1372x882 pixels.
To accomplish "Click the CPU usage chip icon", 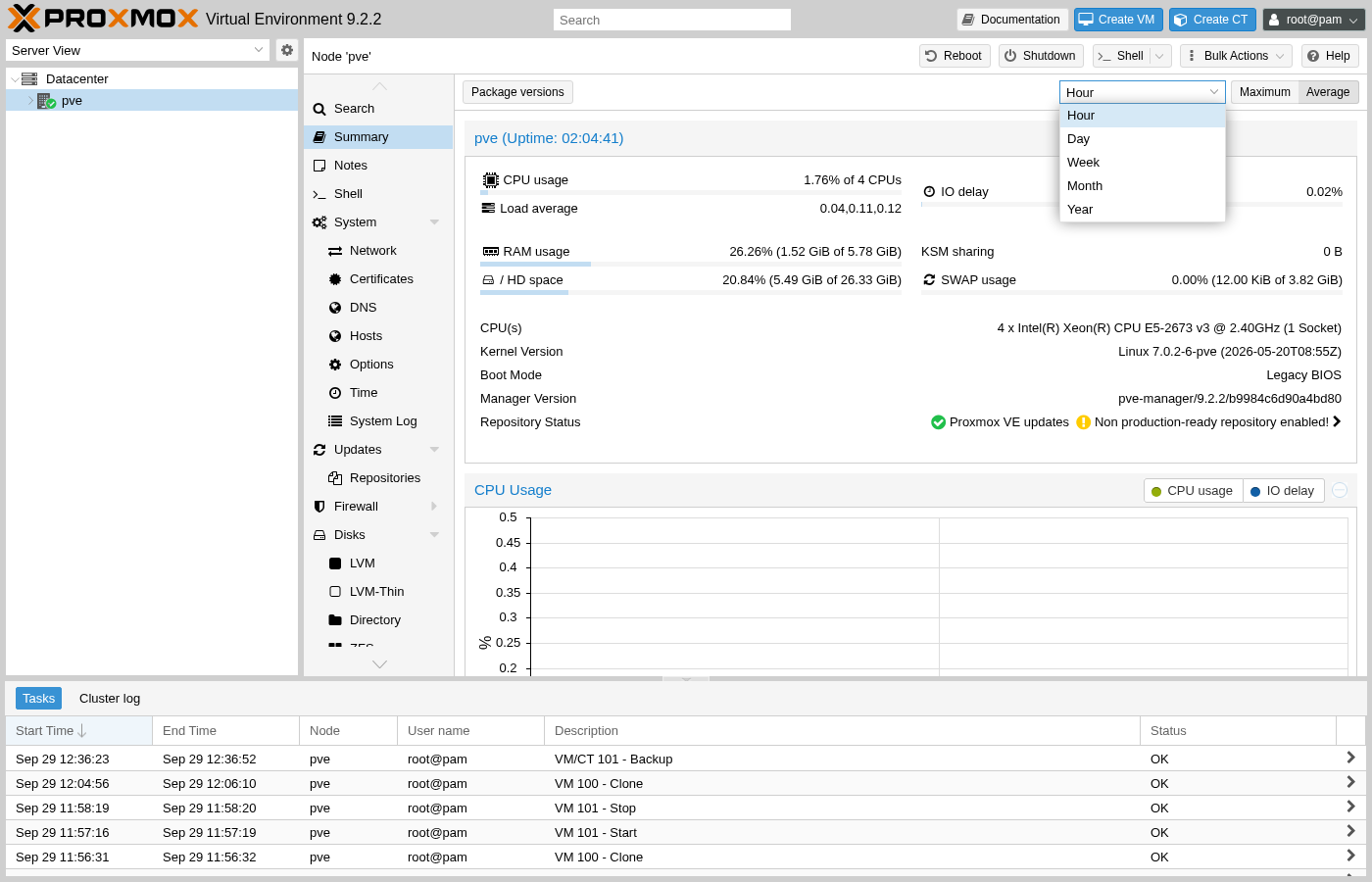I will point(491,180).
